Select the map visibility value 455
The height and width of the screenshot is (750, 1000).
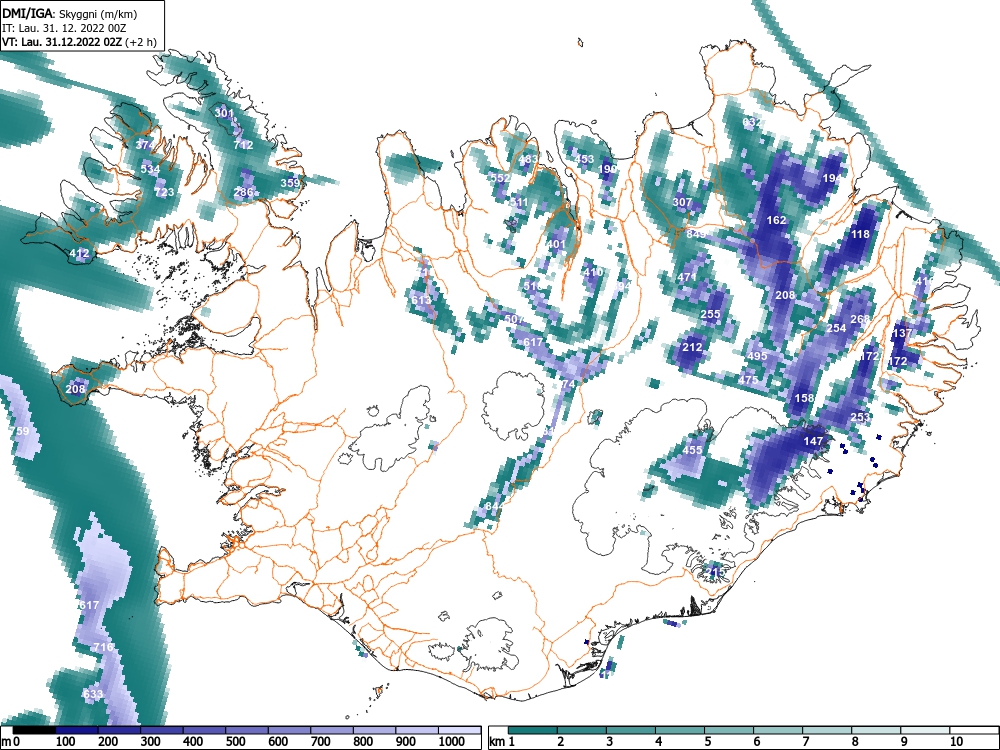pos(692,450)
